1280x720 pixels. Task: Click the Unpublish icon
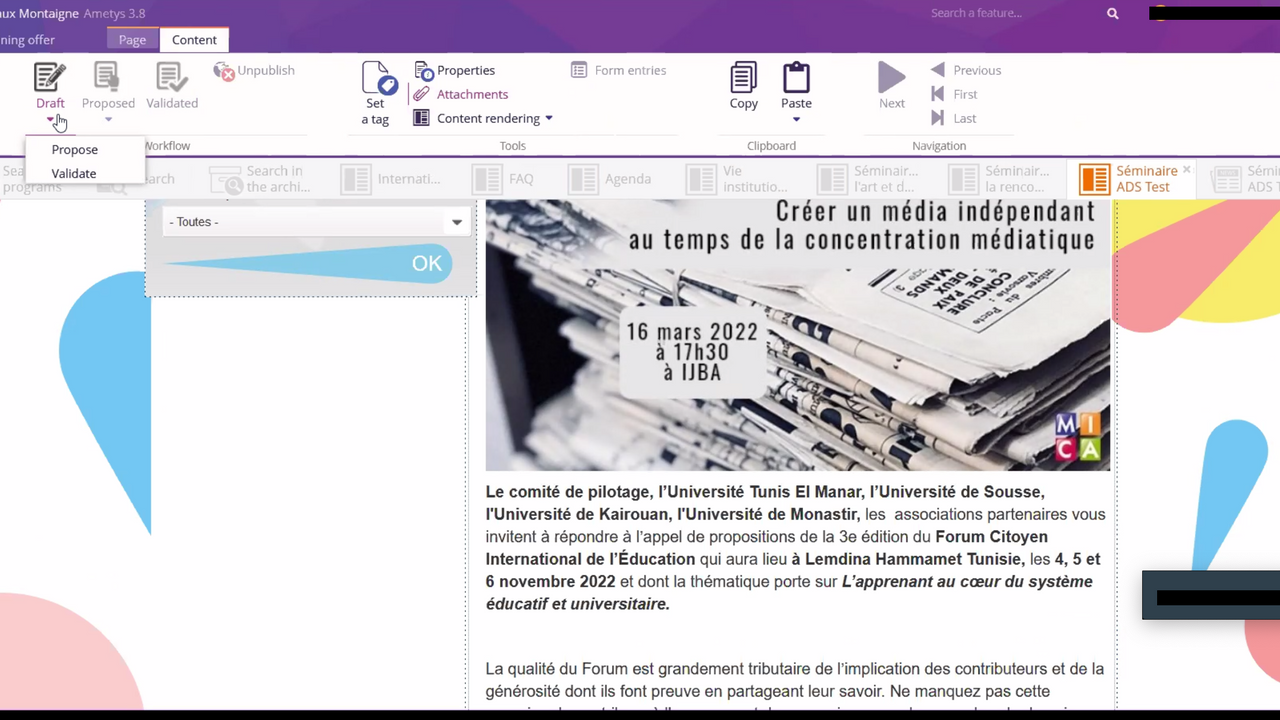click(x=253, y=70)
